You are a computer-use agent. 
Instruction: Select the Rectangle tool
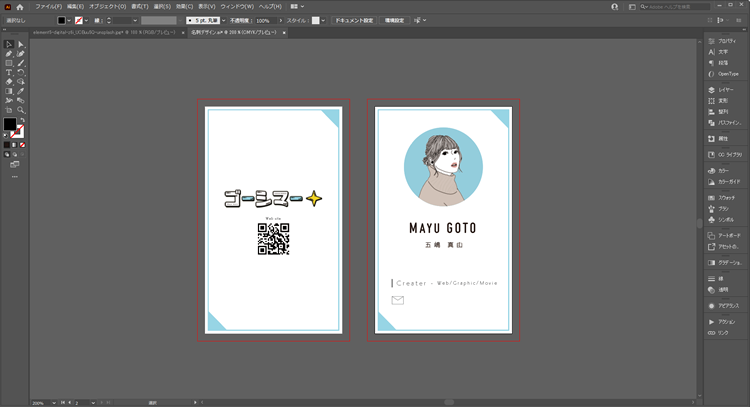tap(9, 63)
